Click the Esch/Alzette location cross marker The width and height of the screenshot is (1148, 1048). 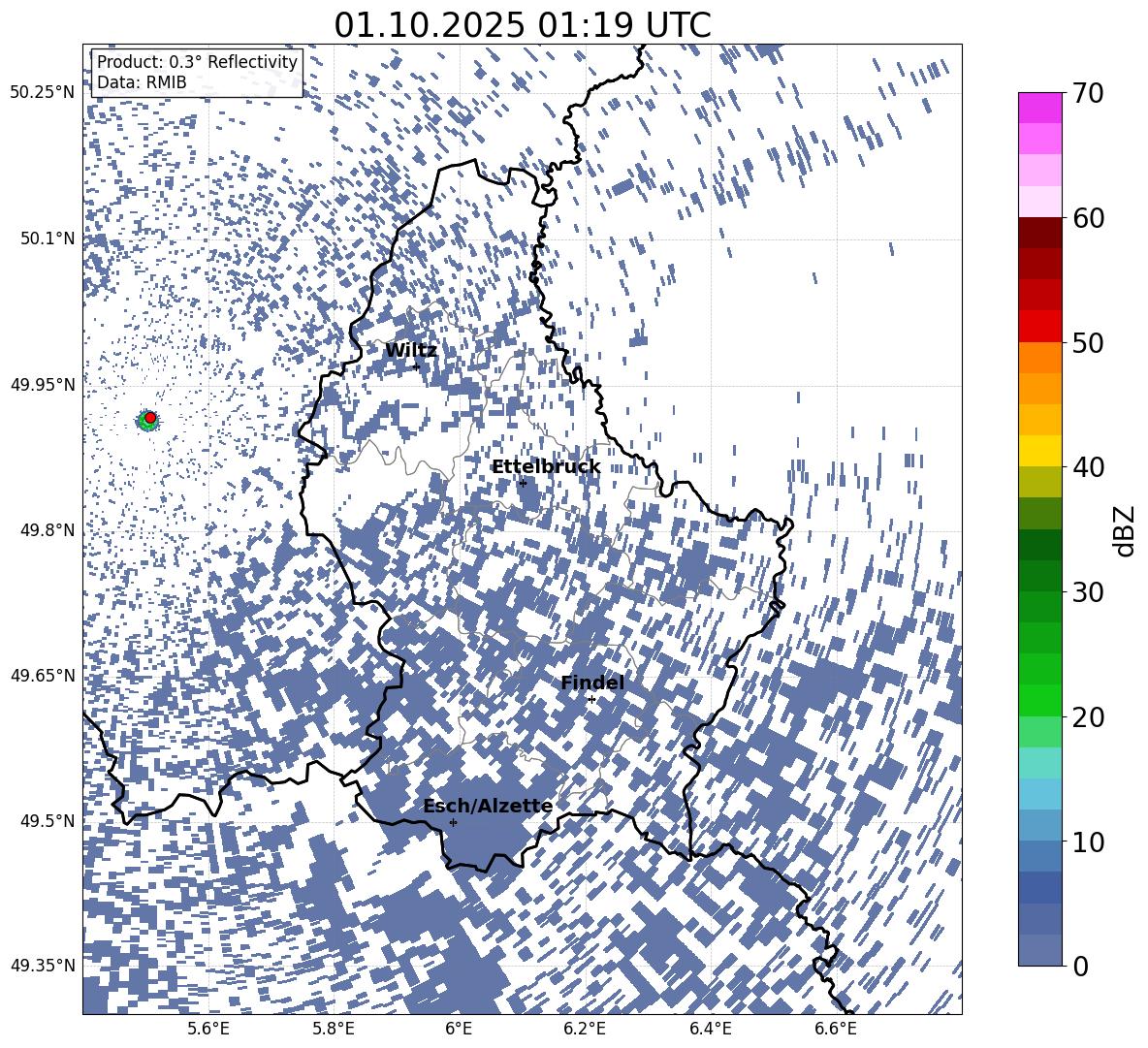click(x=453, y=822)
